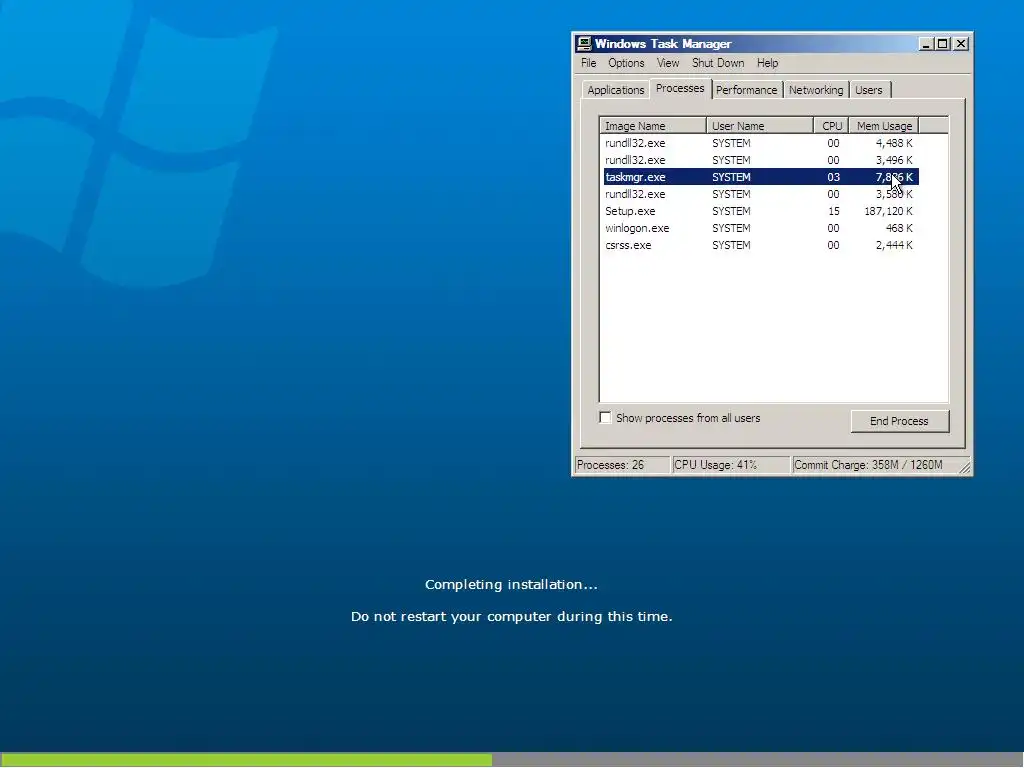Switch to the Applications tab
Screen dimensions: 1024x768
pos(615,90)
